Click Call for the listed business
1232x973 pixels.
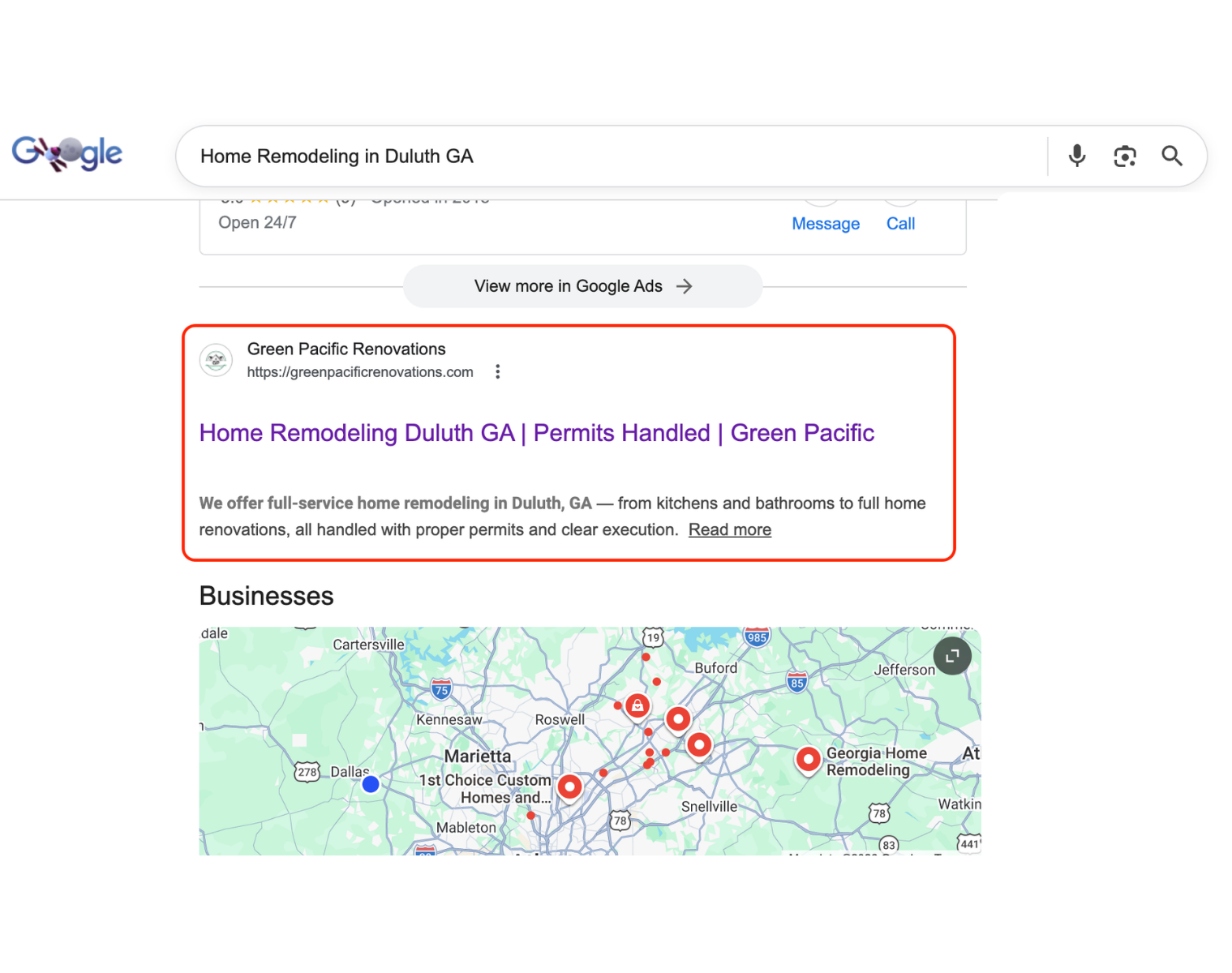(x=900, y=223)
